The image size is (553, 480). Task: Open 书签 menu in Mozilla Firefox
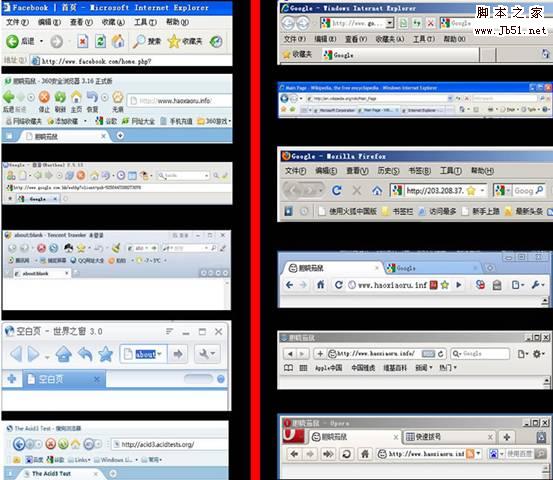(x=419, y=171)
